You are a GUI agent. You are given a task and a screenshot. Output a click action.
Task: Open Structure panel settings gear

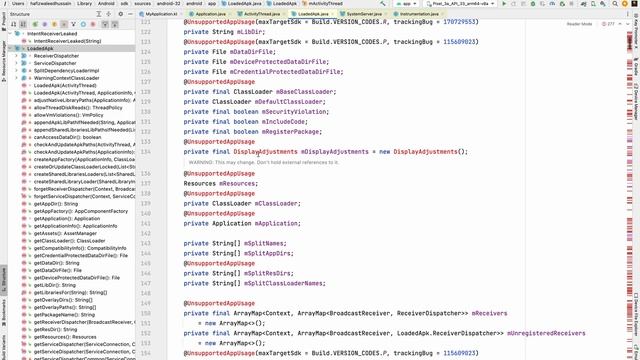tap(120, 14)
